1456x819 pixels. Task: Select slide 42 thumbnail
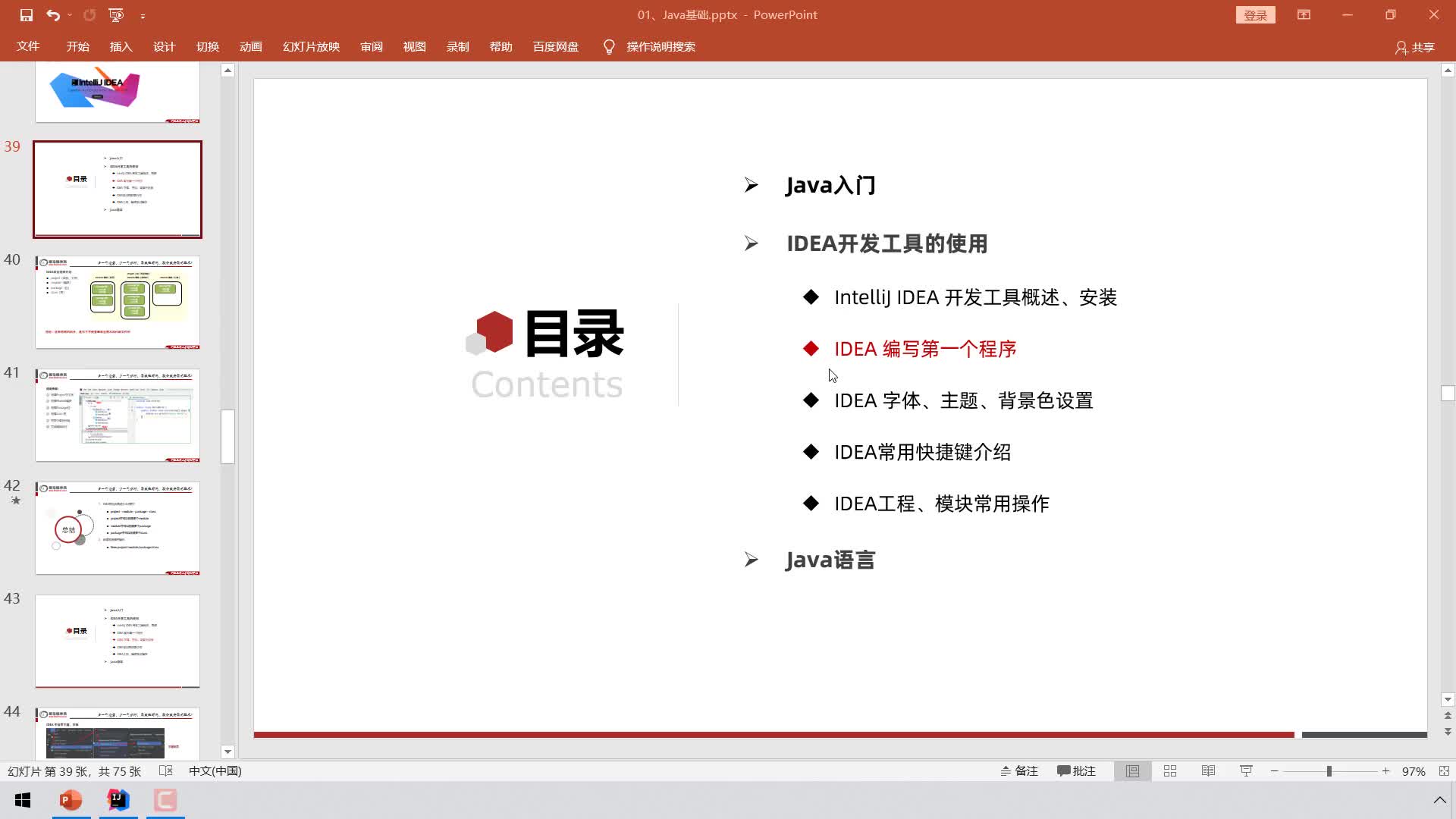click(x=118, y=528)
